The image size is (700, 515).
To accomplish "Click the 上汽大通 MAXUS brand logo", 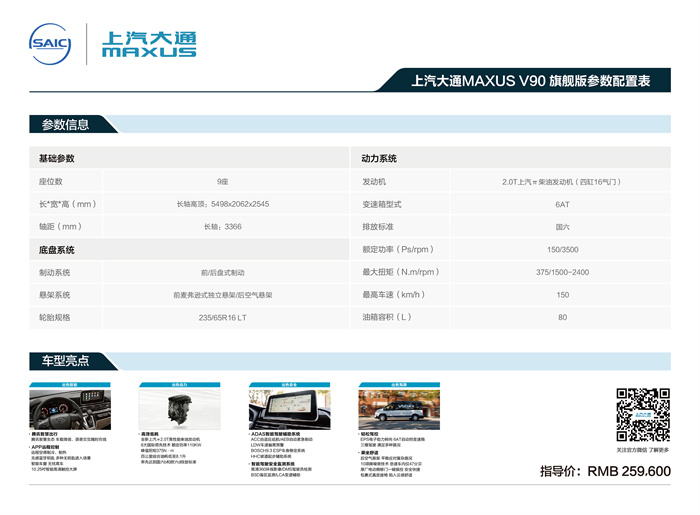I will point(148,44).
